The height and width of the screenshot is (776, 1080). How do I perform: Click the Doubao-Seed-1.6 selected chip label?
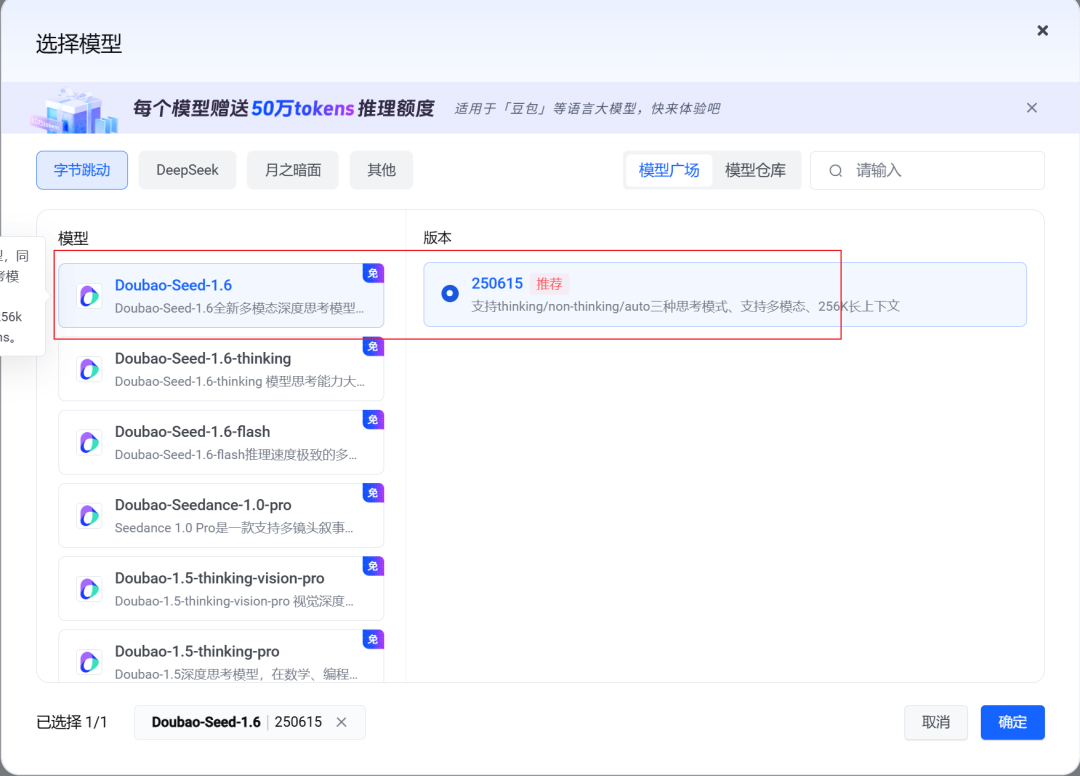(206, 722)
